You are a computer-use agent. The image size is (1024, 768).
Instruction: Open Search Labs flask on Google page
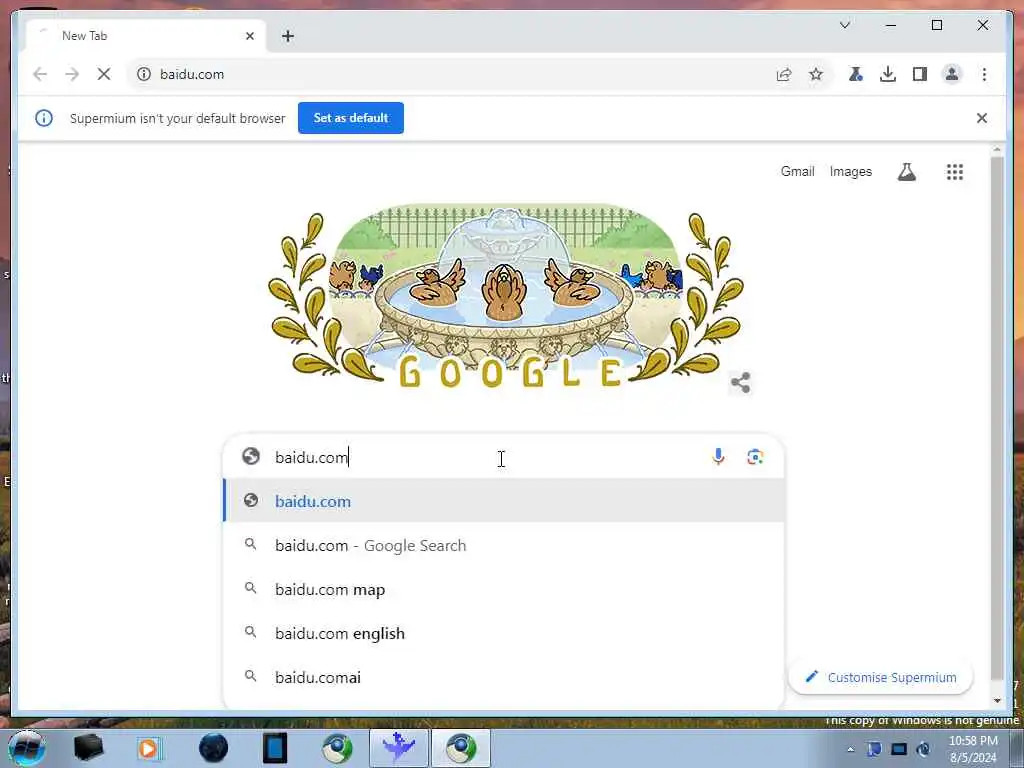click(906, 172)
